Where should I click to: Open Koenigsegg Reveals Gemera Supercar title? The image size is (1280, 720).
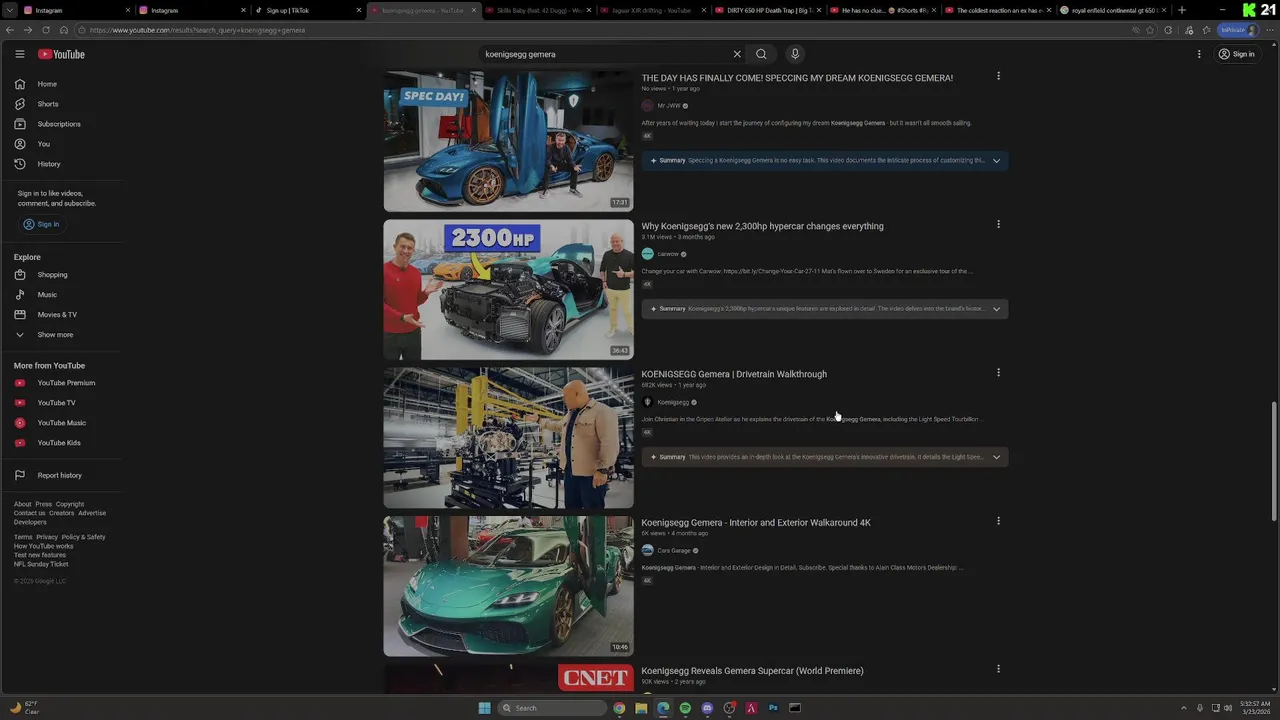(752, 670)
